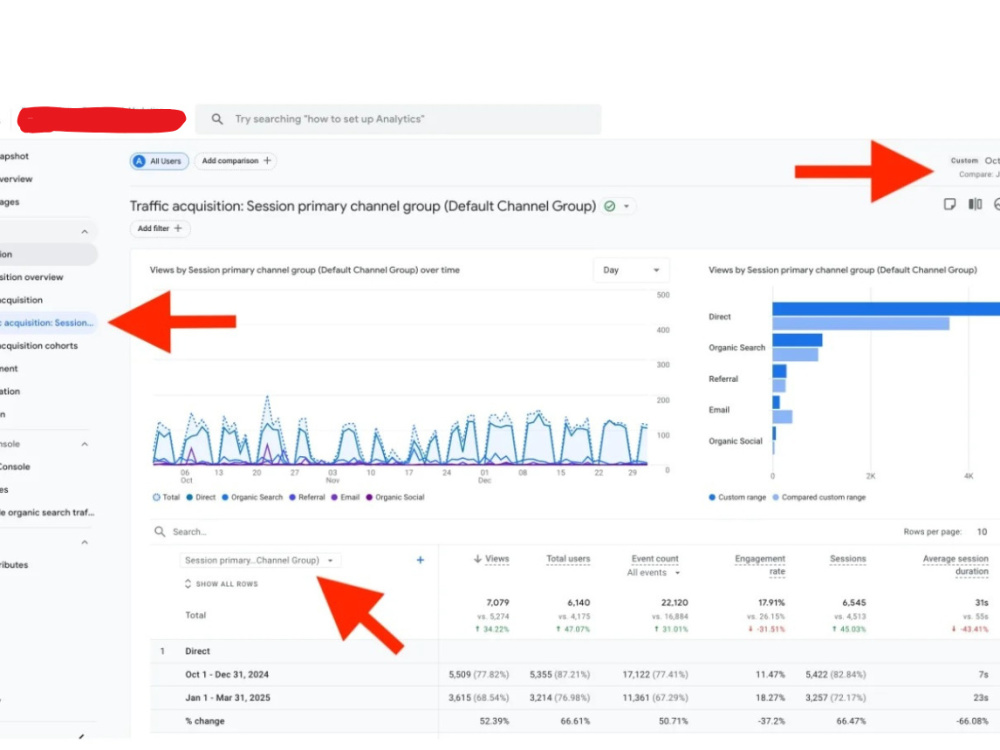The image size is (1000, 750).
Task: Click the edit comparisons columns icon
Action: tap(975, 204)
